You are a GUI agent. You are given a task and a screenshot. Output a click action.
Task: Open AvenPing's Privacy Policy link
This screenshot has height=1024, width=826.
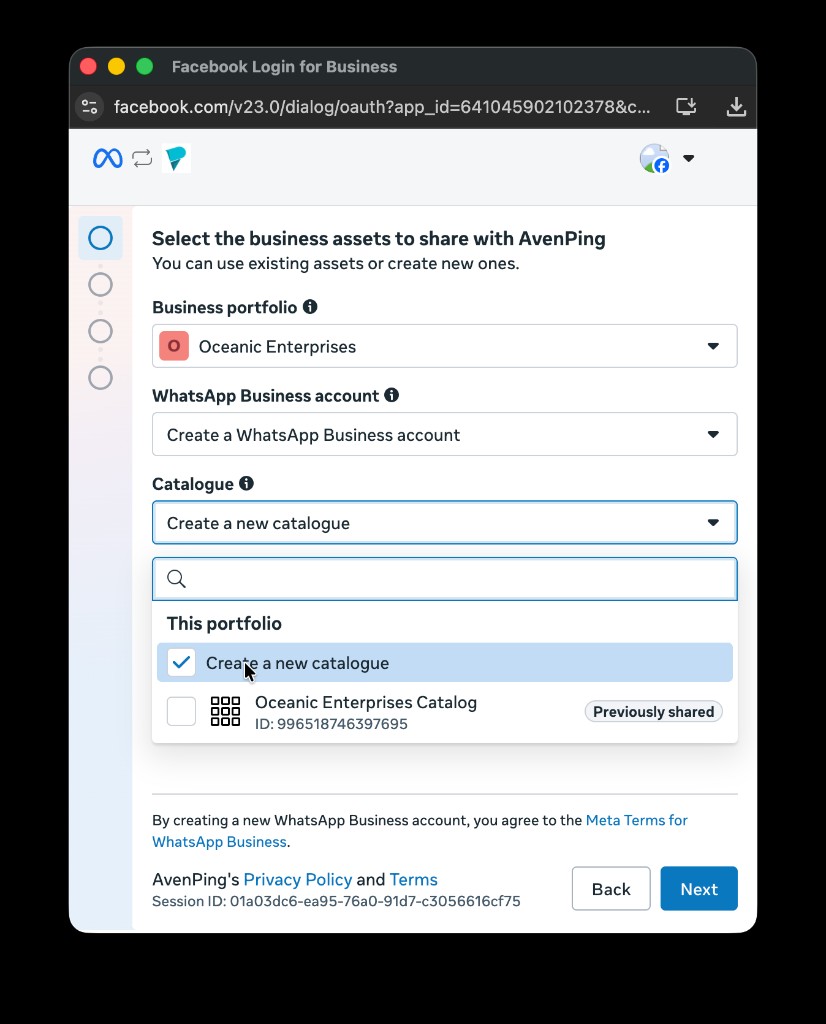coord(298,880)
